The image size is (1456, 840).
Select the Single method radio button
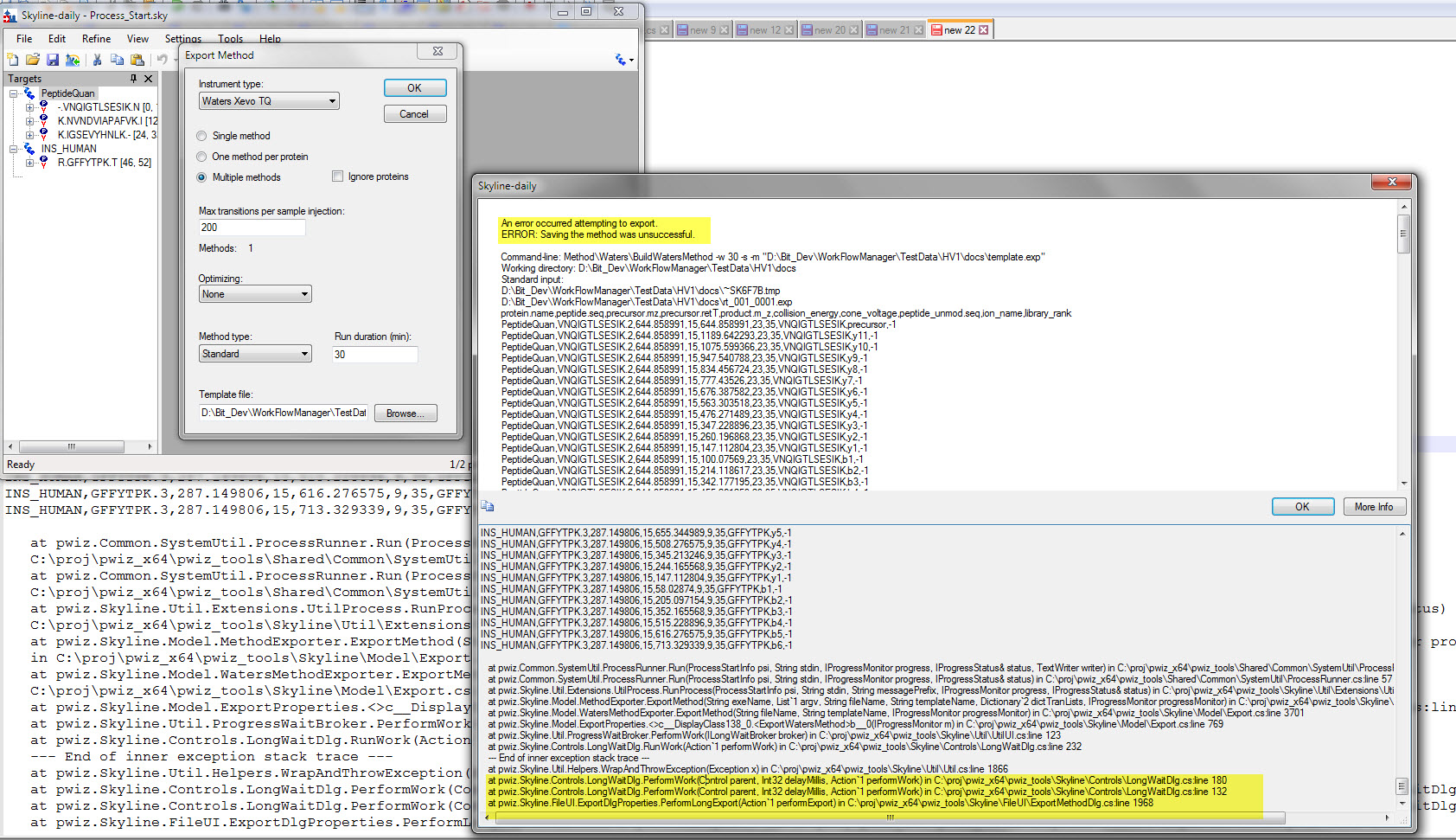tap(201, 136)
